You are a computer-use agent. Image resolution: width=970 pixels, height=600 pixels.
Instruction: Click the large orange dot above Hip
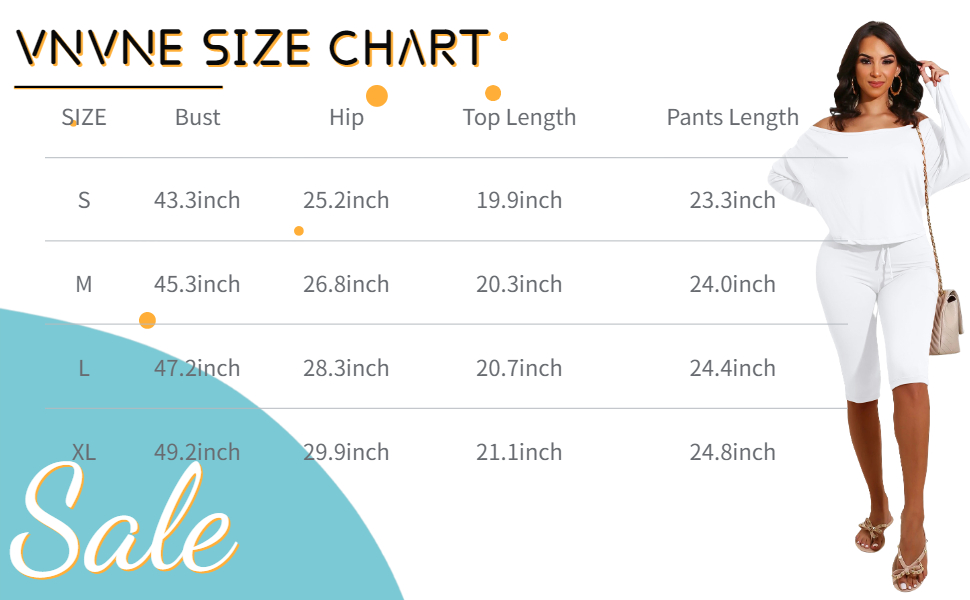click(x=377, y=96)
